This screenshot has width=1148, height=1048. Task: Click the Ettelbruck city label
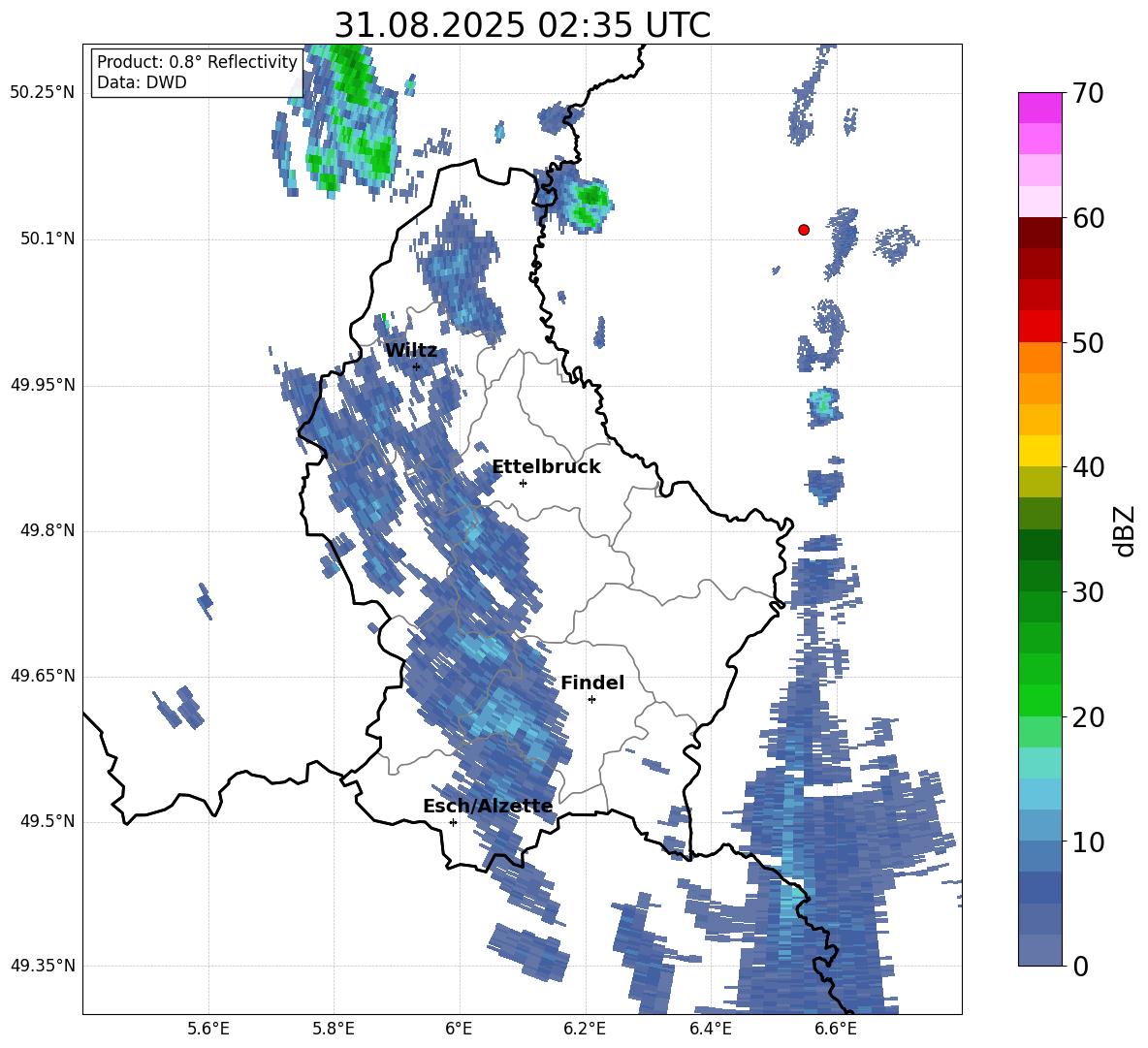(546, 467)
